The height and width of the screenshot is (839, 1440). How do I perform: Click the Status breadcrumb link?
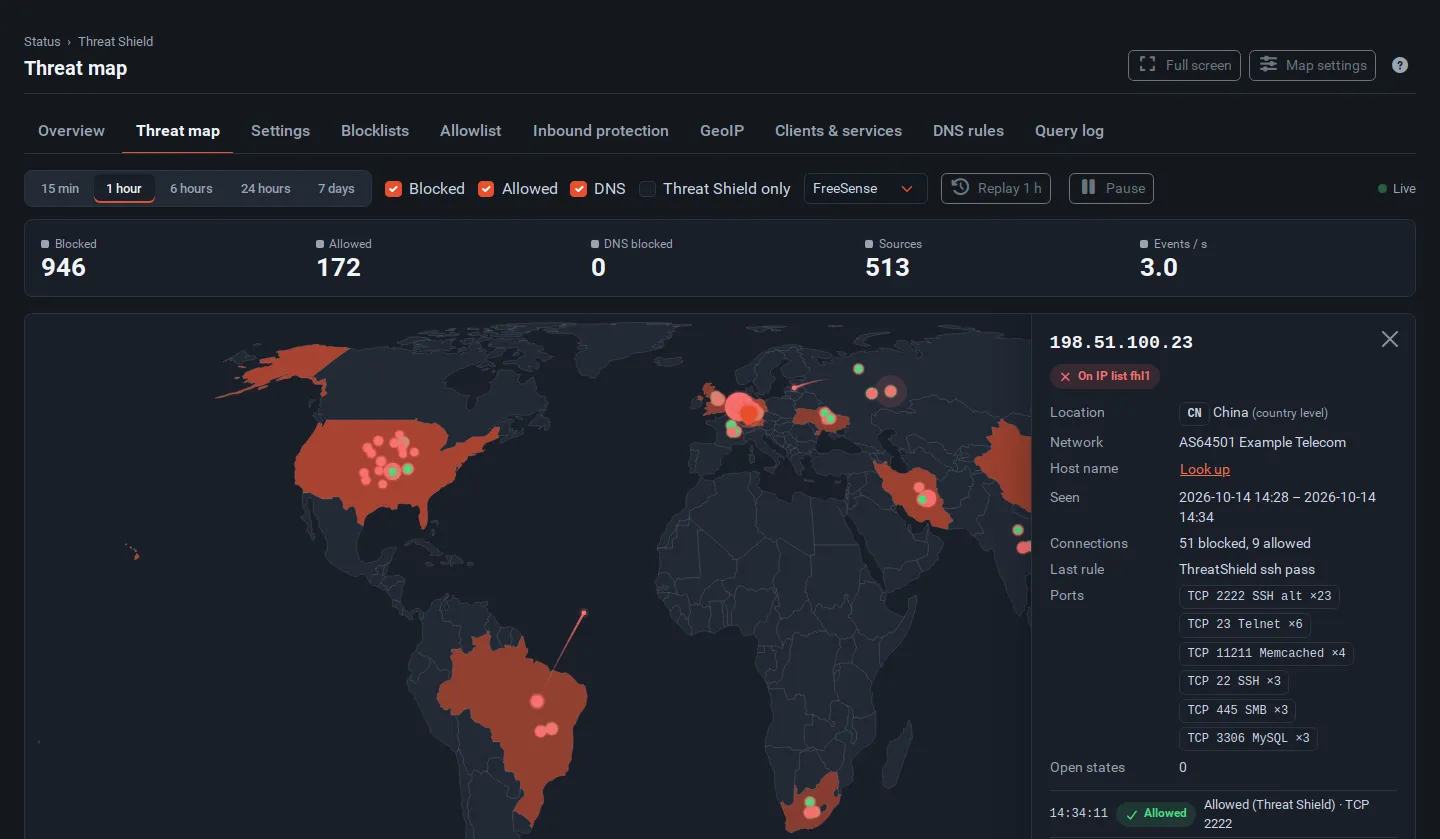pos(42,42)
